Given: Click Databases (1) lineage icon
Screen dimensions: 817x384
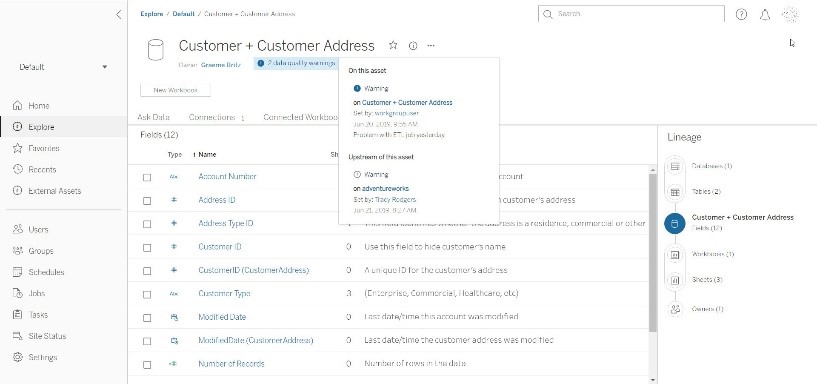Looking at the screenshot, I should (675, 166).
